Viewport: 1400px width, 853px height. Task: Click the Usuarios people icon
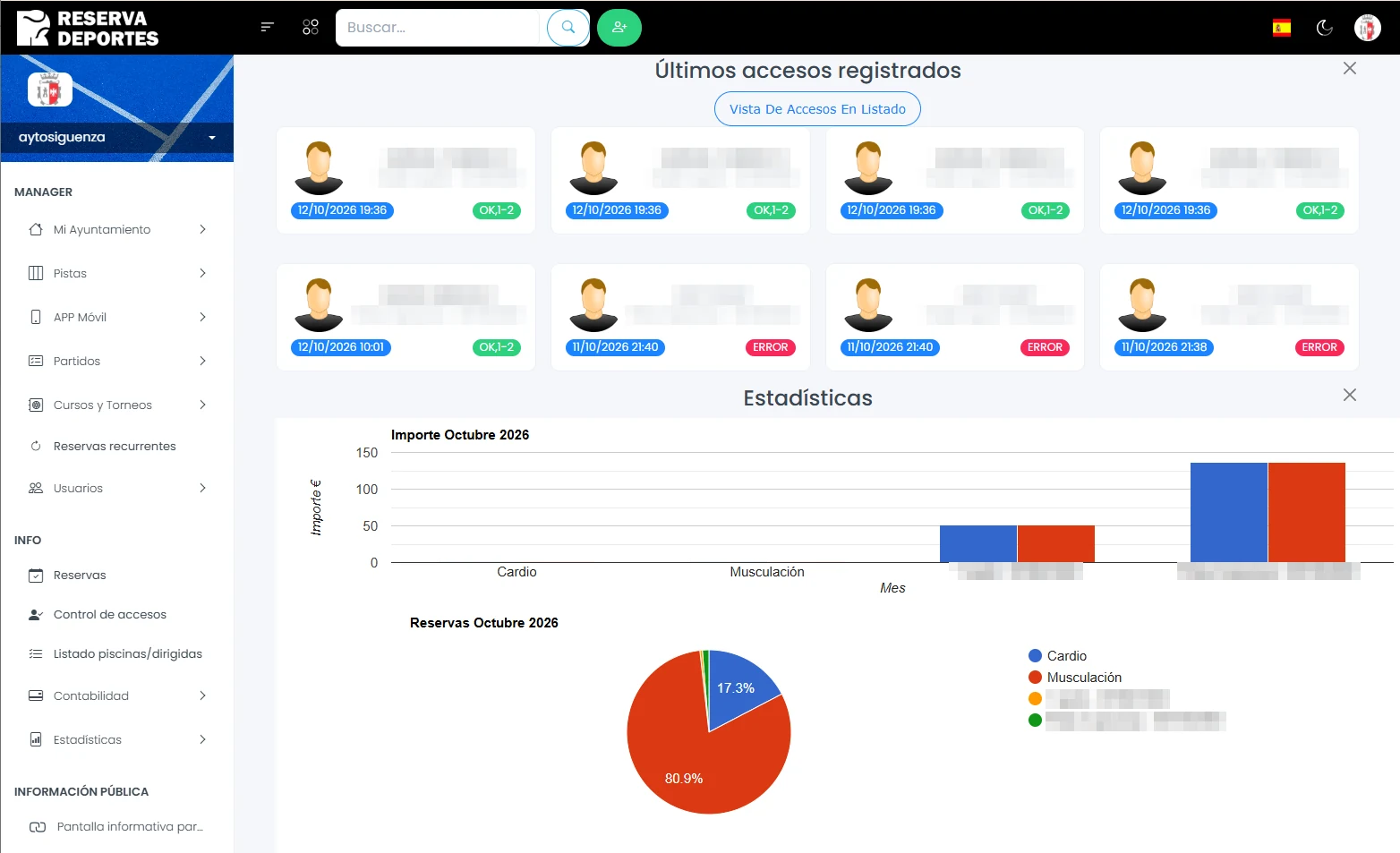tap(36, 488)
